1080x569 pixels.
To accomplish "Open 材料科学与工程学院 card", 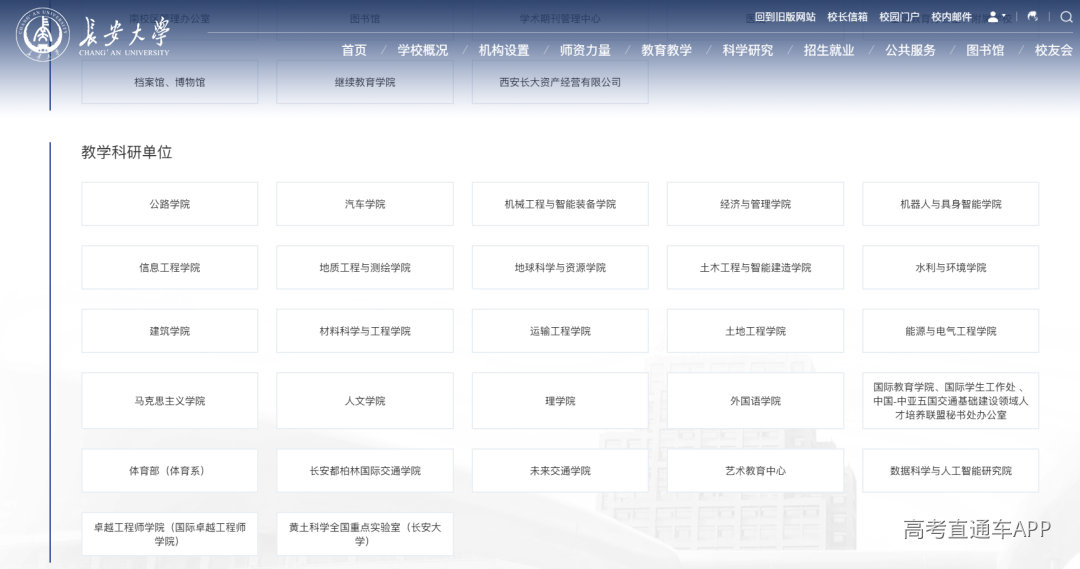I will pyautogui.click(x=365, y=331).
